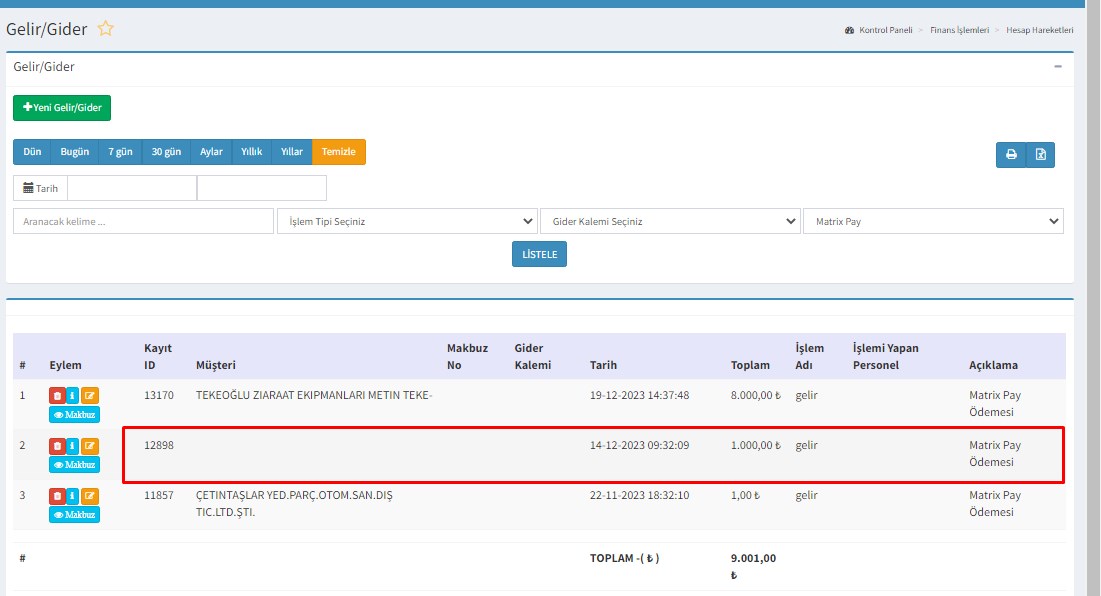View Makbuz for record 11857
The width and height of the screenshot is (1101, 596).
pyautogui.click(x=74, y=515)
